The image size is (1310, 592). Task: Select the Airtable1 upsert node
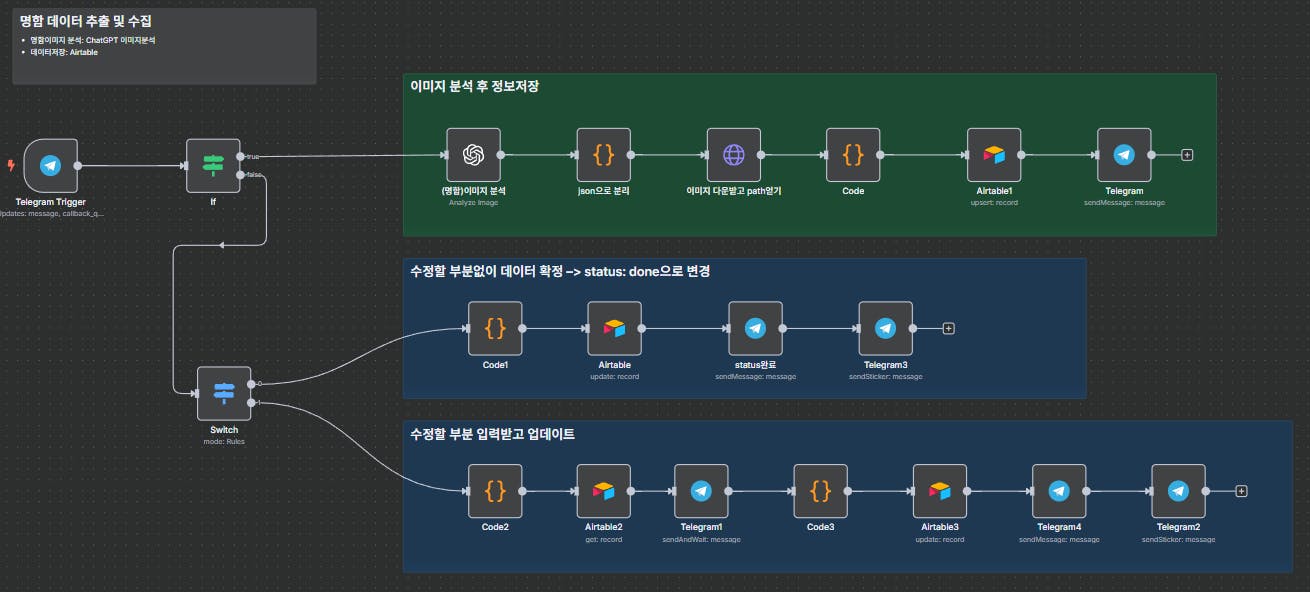coord(994,155)
